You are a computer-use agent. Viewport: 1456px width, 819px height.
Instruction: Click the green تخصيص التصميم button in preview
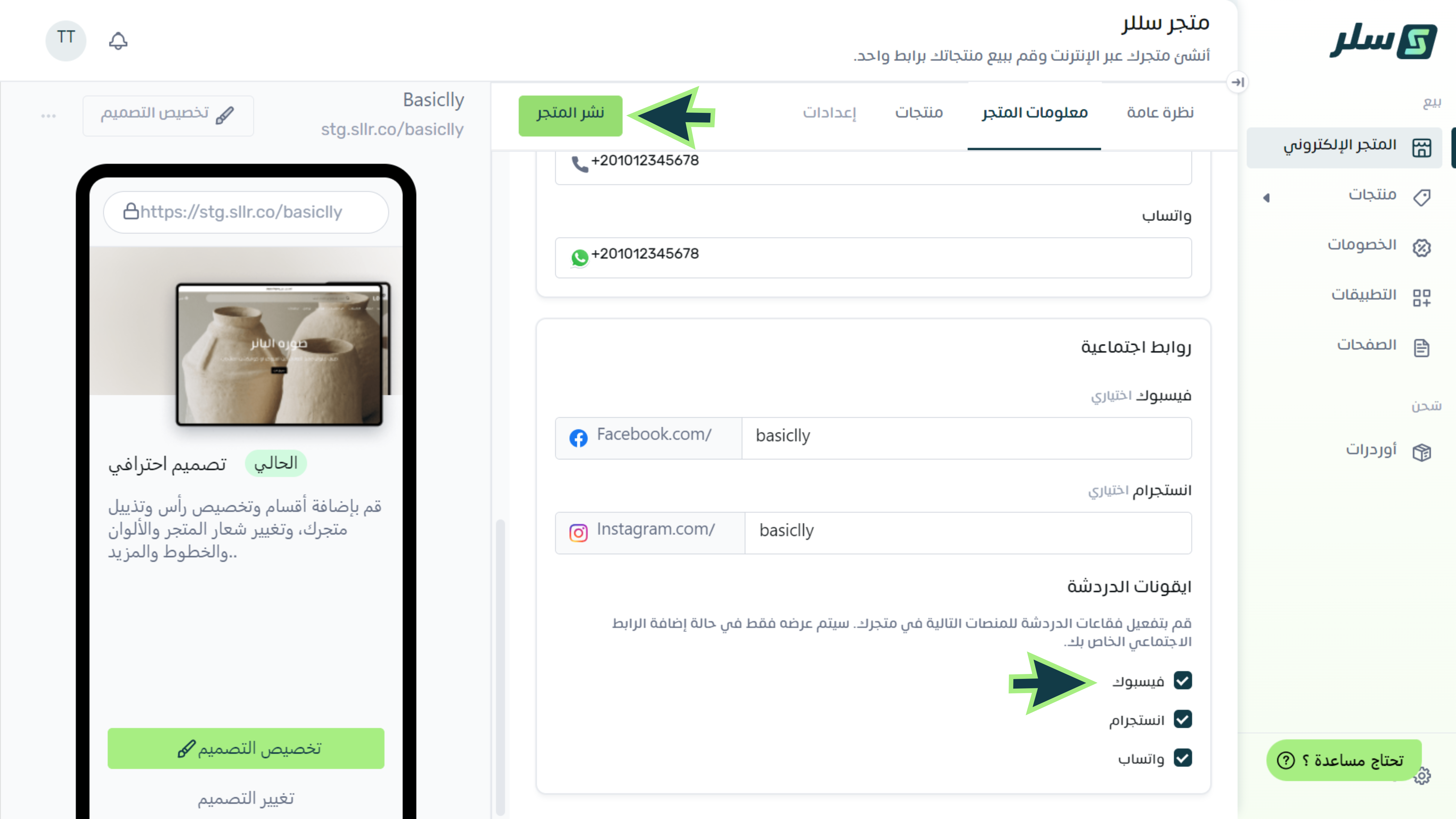[x=246, y=748]
